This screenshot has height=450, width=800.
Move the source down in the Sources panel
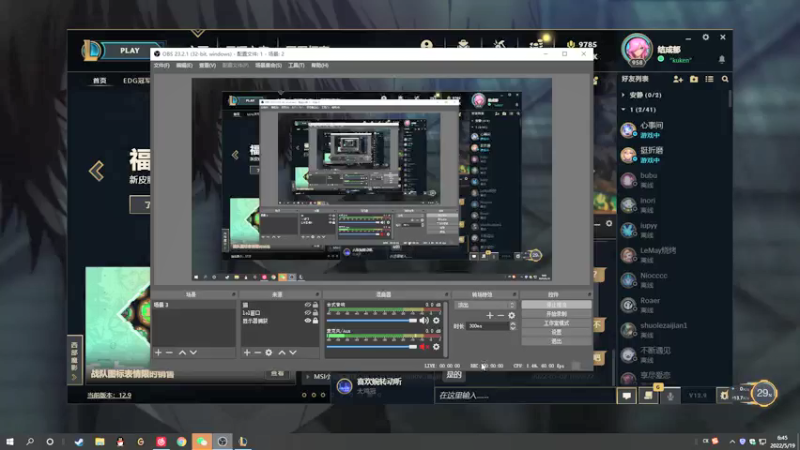pos(293,353)
